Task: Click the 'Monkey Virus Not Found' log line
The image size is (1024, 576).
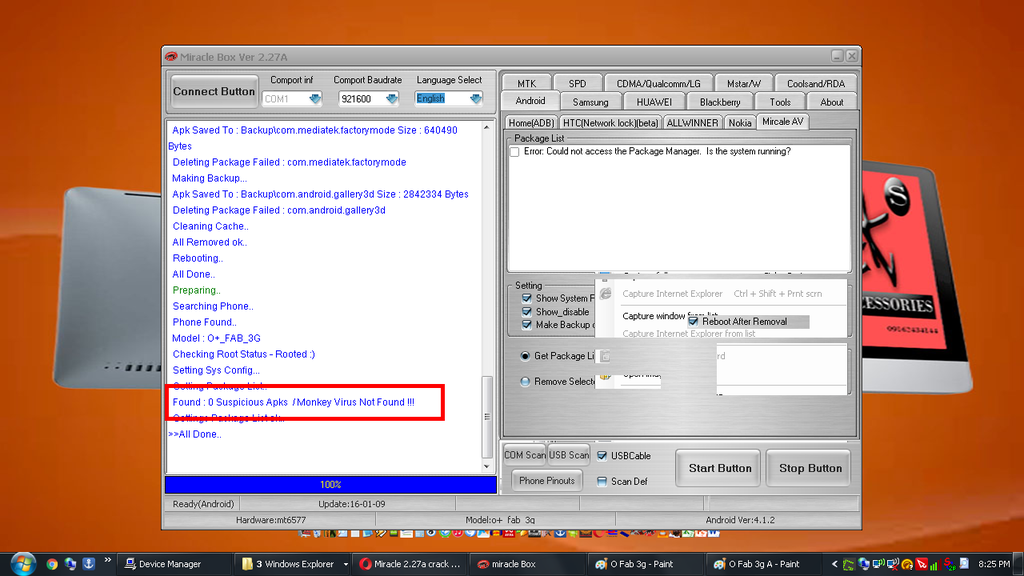Action: (x=293, y=402)
